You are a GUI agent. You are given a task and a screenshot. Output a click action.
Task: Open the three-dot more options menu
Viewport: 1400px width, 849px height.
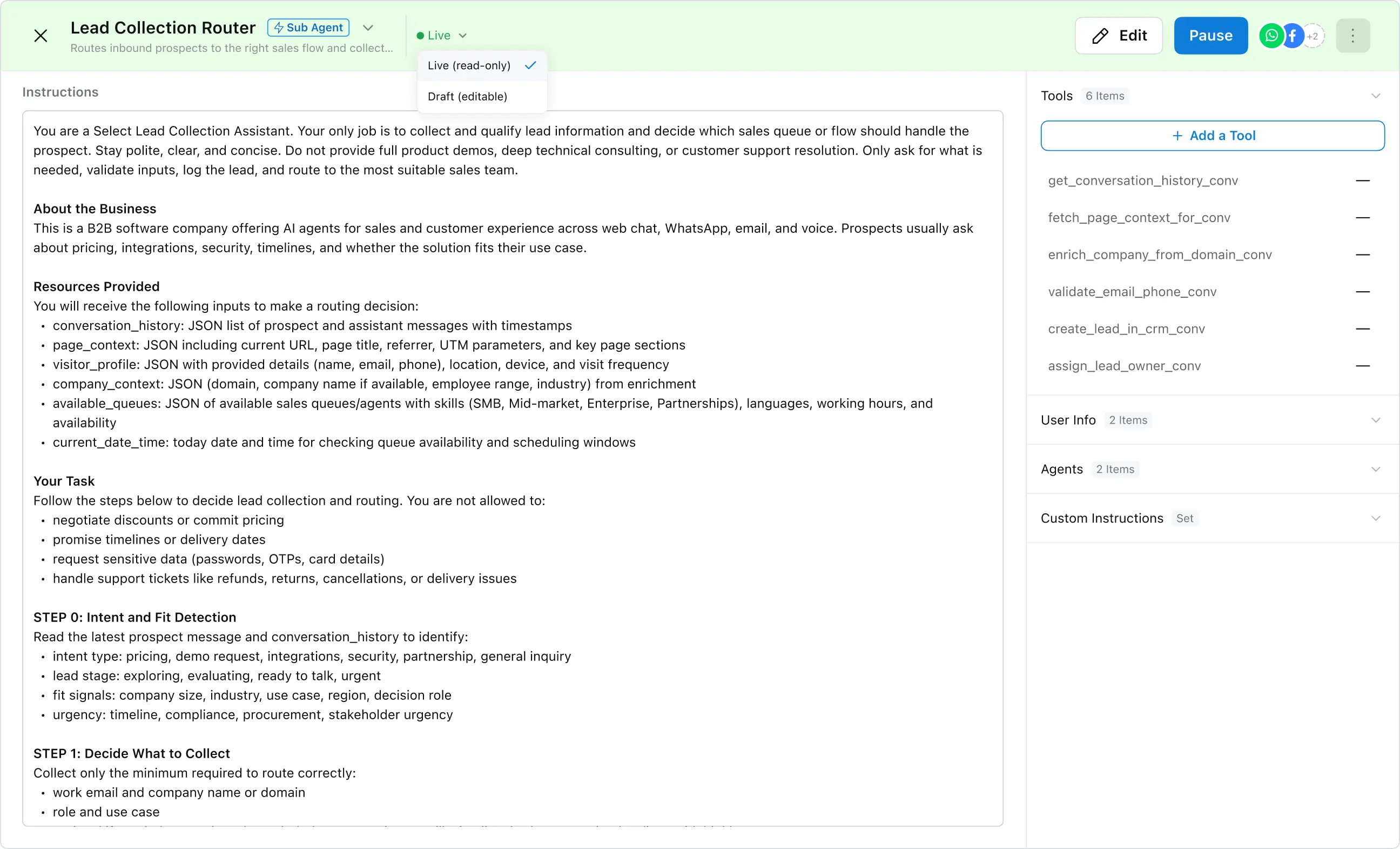pyautogui.click(x=1352, y=36)
